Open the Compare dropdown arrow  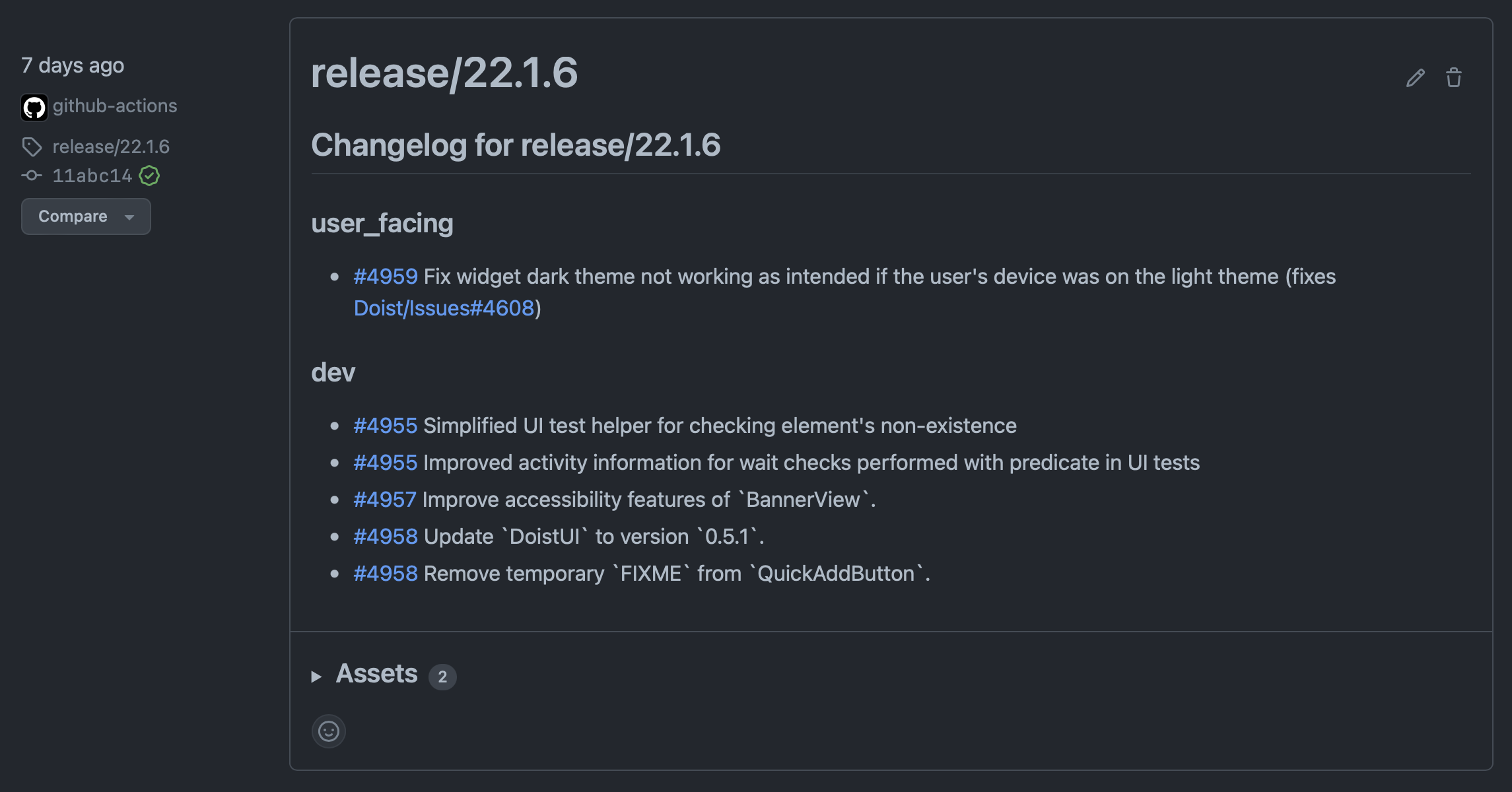[129, 216]
